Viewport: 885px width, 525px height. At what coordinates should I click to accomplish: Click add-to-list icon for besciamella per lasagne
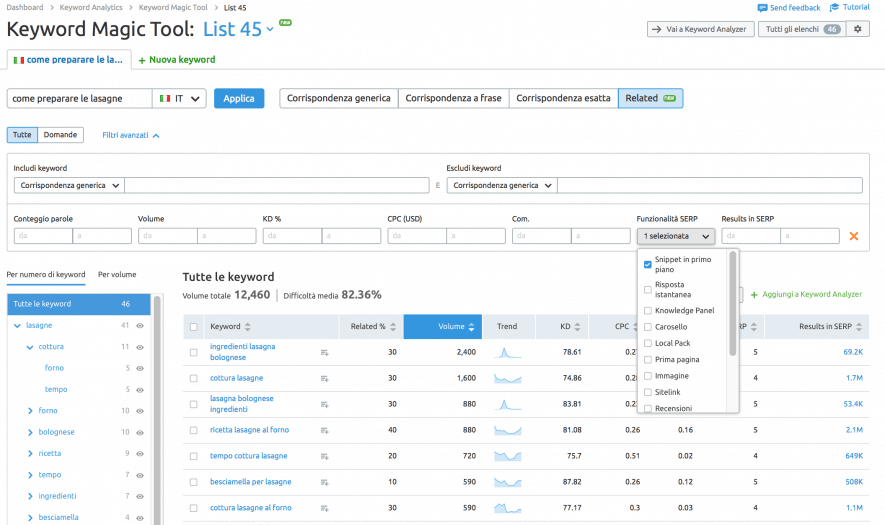click(x=325, y=482)
